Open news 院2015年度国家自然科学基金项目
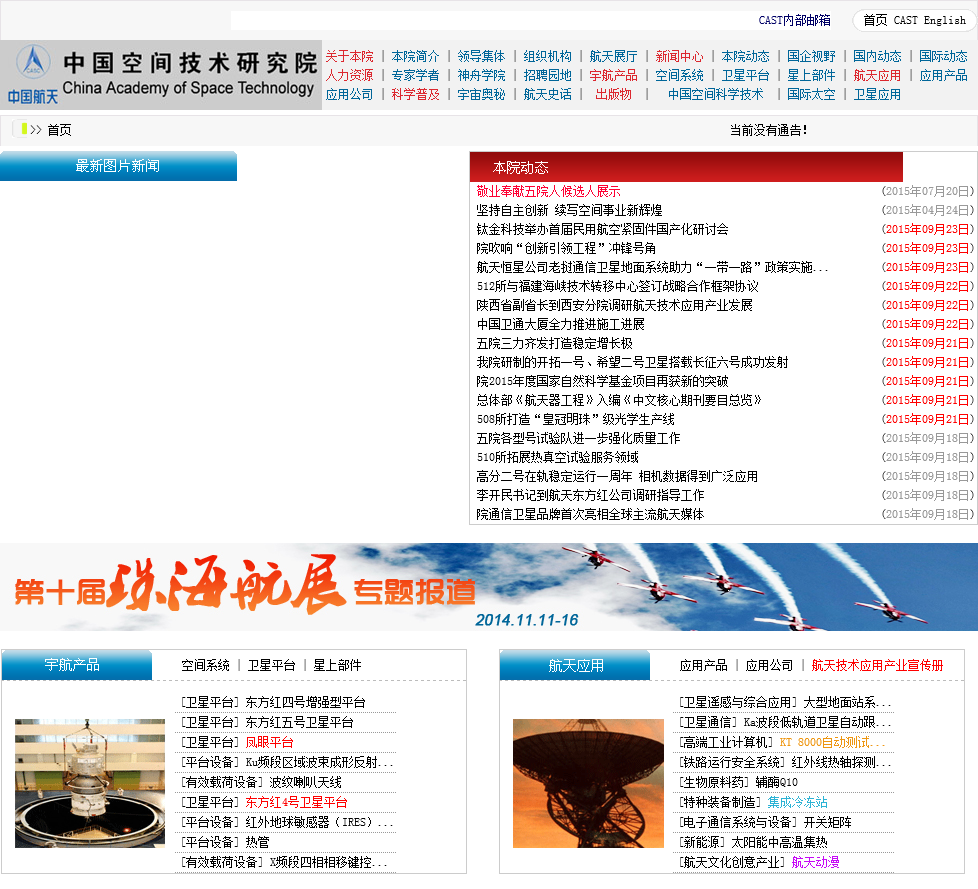978x889 pixels. point(602,381)
